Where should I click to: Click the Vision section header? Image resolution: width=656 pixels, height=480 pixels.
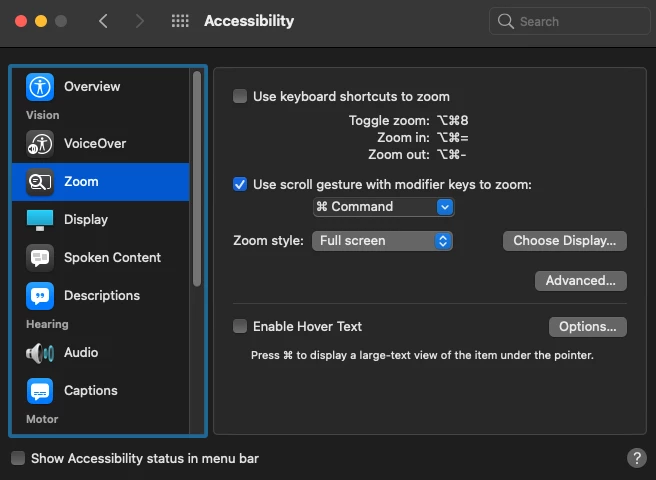42,115
